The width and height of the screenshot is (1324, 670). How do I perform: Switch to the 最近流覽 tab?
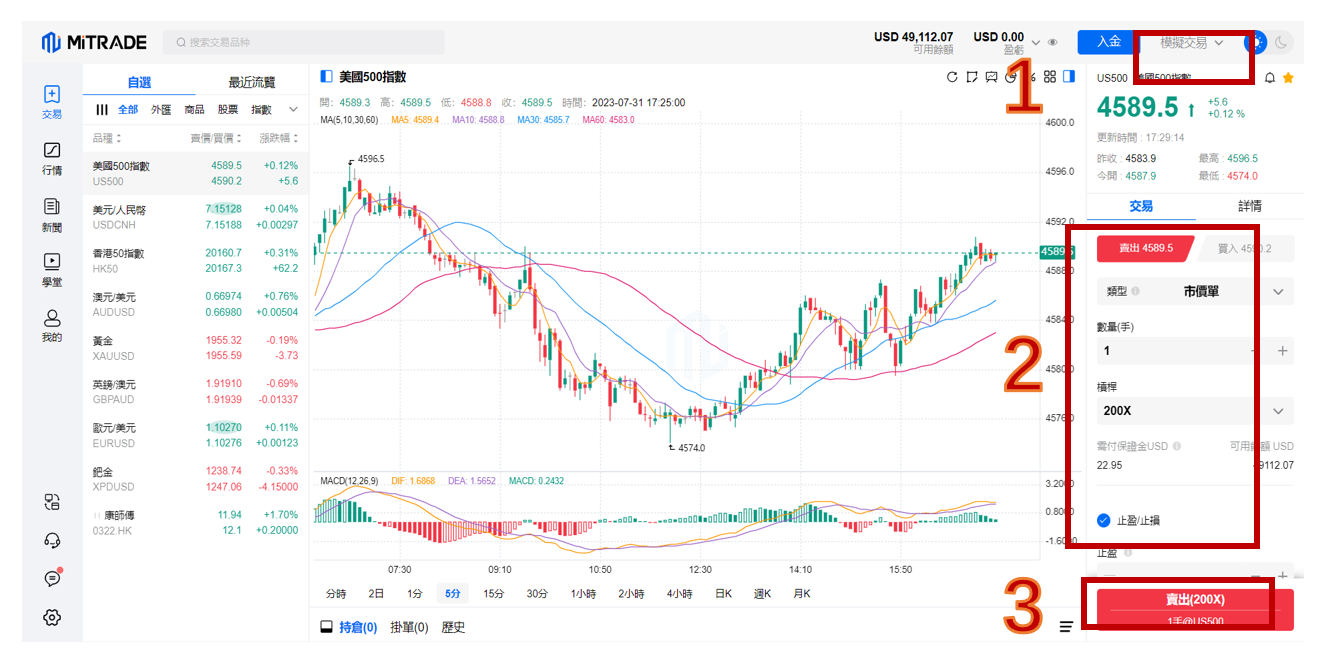click(x=251, y=82)
